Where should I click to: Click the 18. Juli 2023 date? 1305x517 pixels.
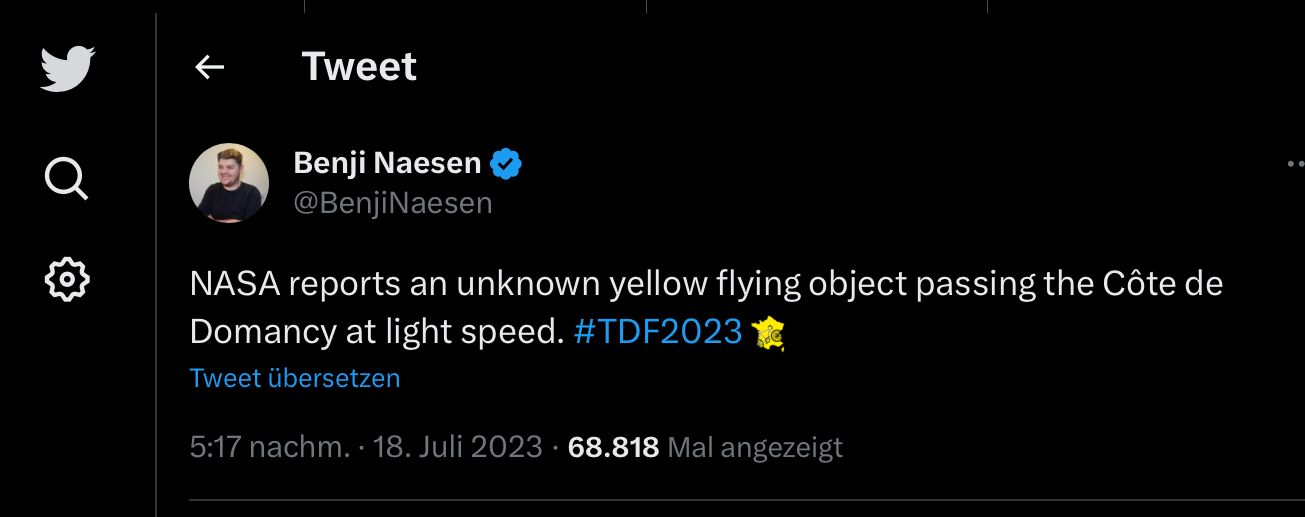click(458, 447)
